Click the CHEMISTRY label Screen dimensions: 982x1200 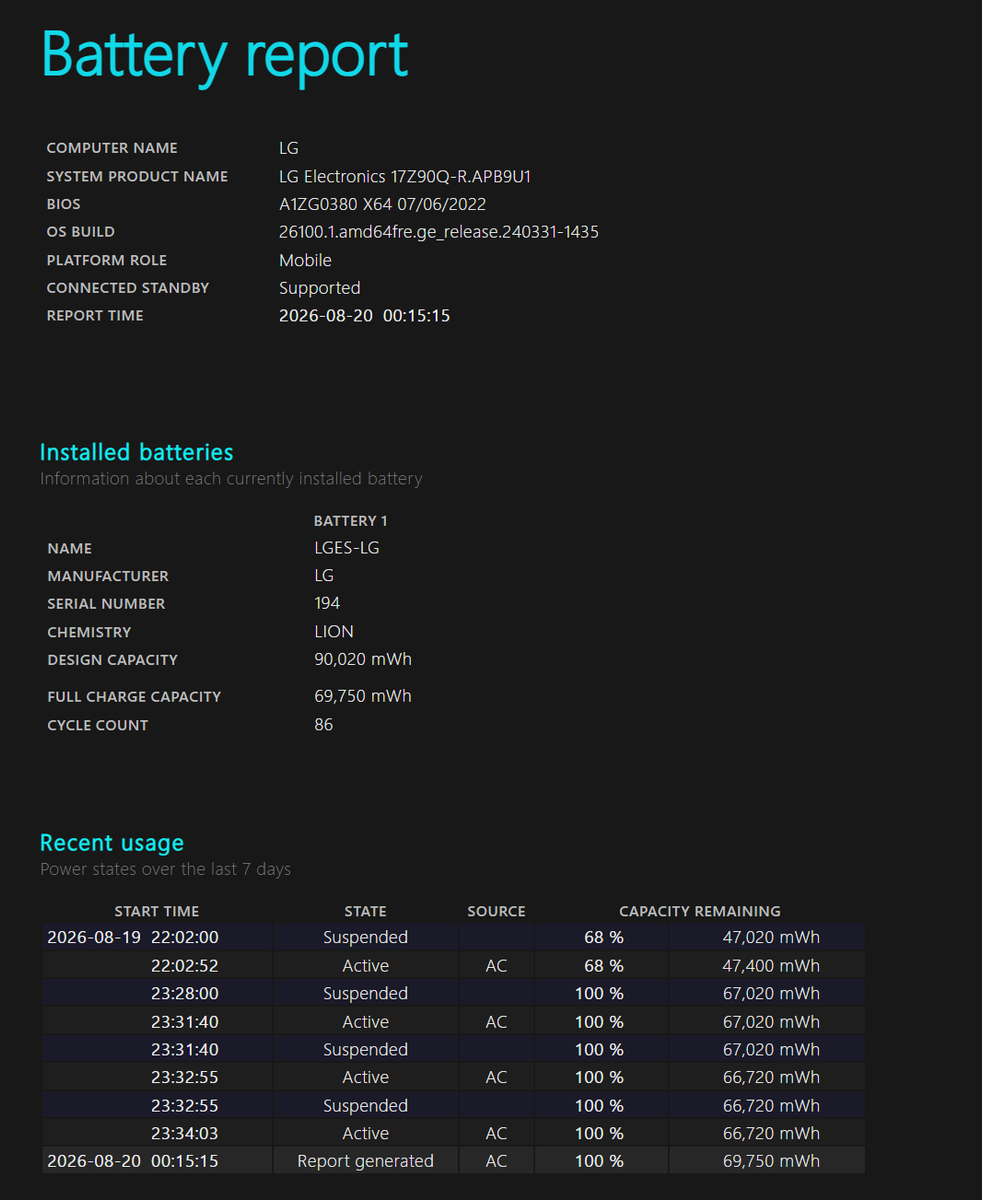click(x=89, y=632)
